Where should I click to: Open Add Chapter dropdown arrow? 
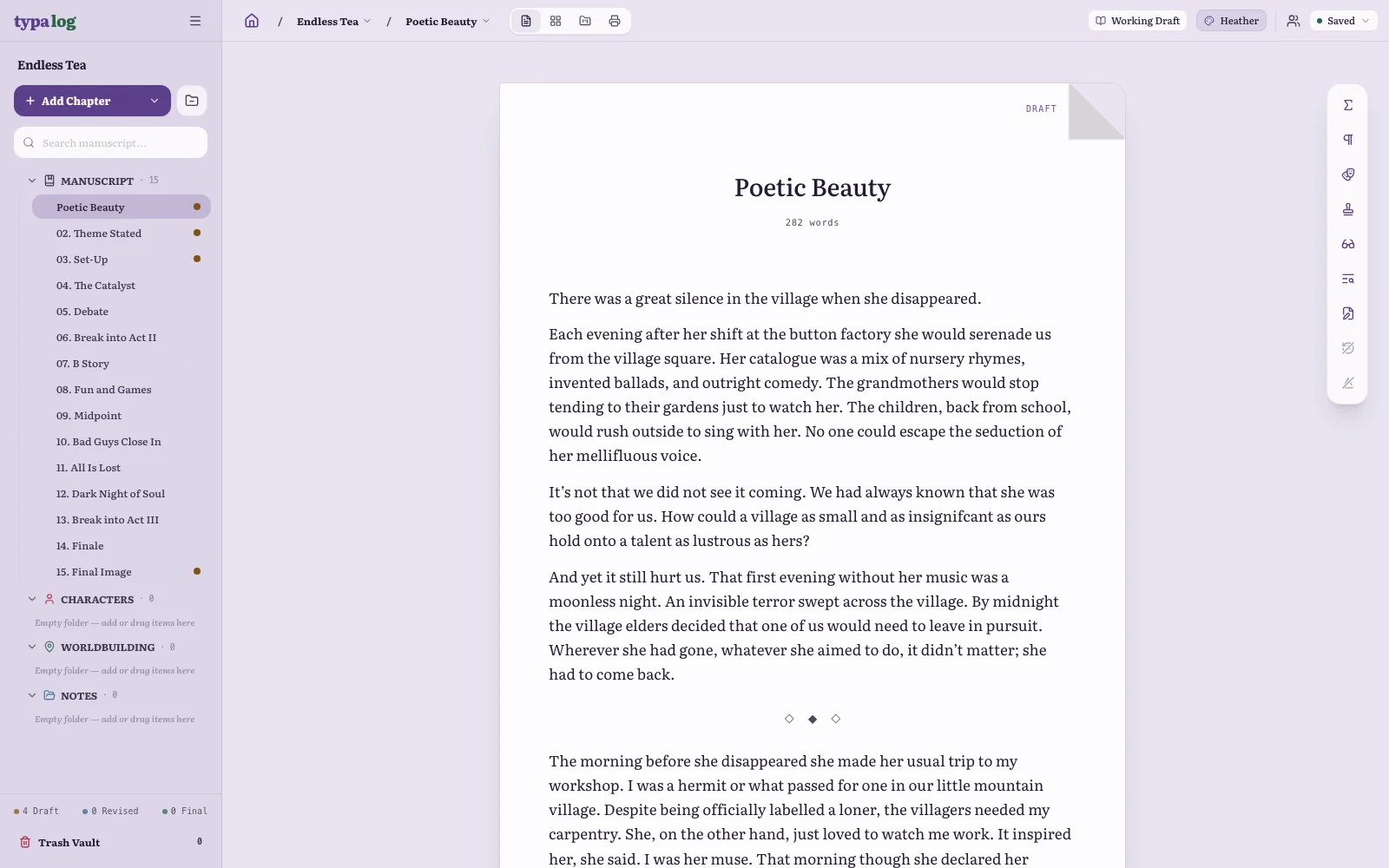coord(155,101)
